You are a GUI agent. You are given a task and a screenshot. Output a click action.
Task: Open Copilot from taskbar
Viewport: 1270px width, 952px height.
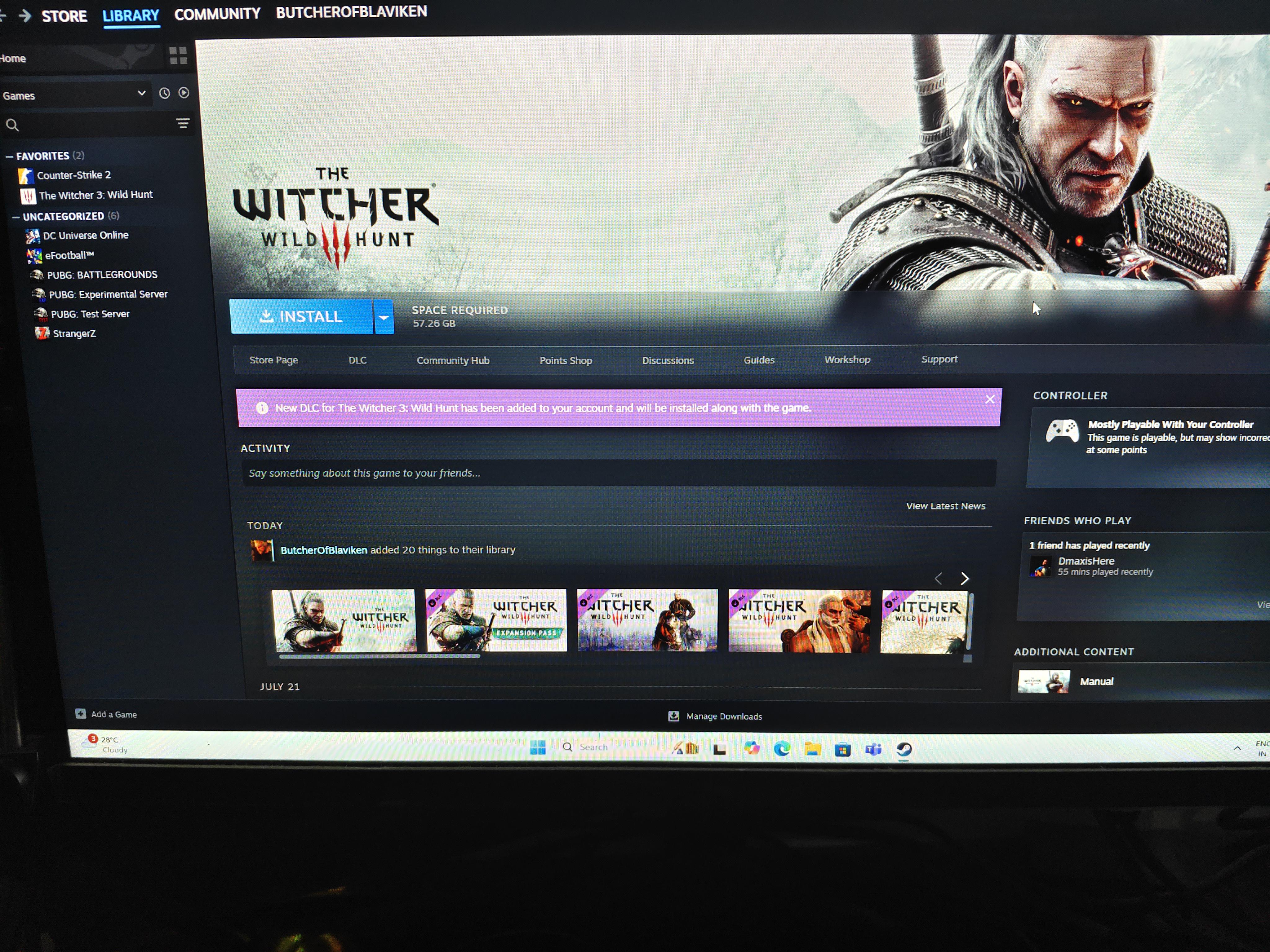click(x=752, y=748)
